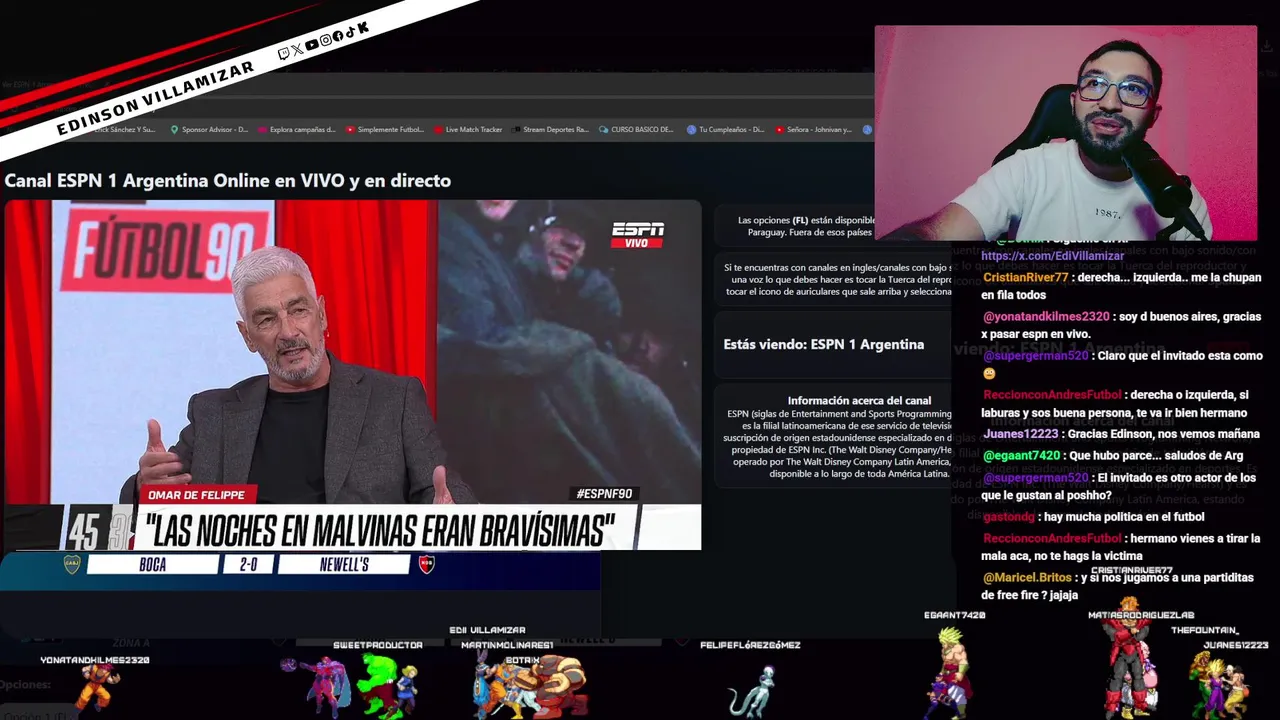Viewport: 1280px width, 720px height.
Task: Click the X logo in the banner
Action: pos(297,49)
